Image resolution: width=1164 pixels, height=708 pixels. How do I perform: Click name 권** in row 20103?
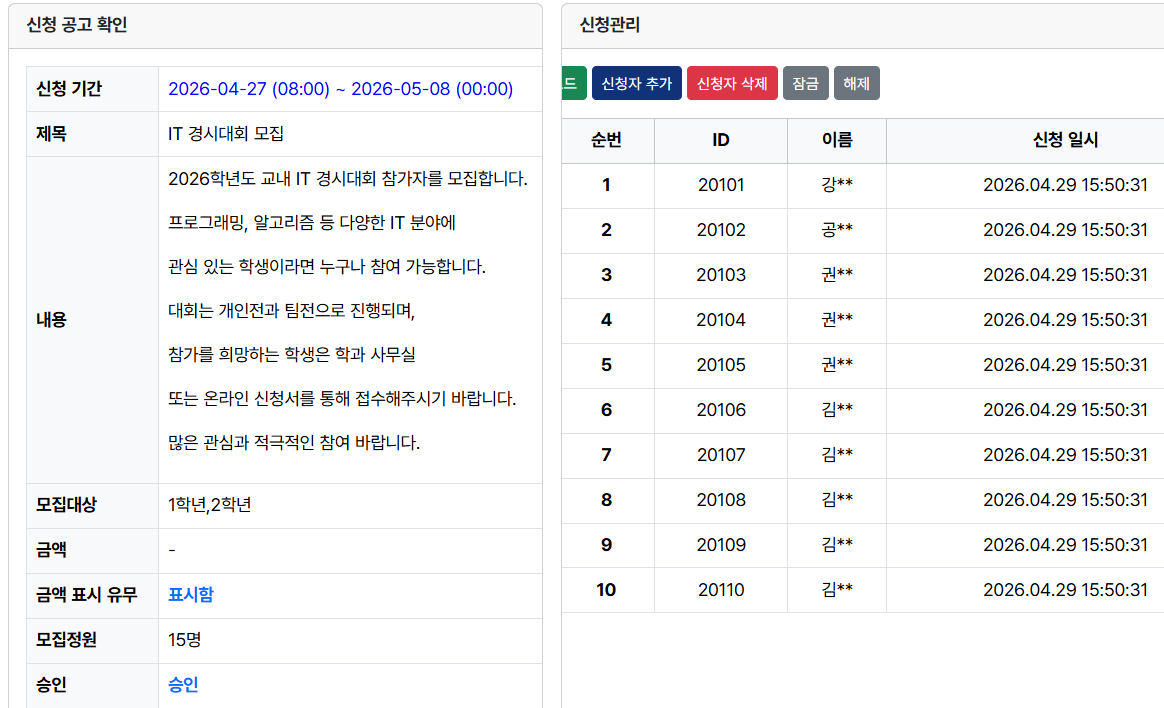(837, 275)
